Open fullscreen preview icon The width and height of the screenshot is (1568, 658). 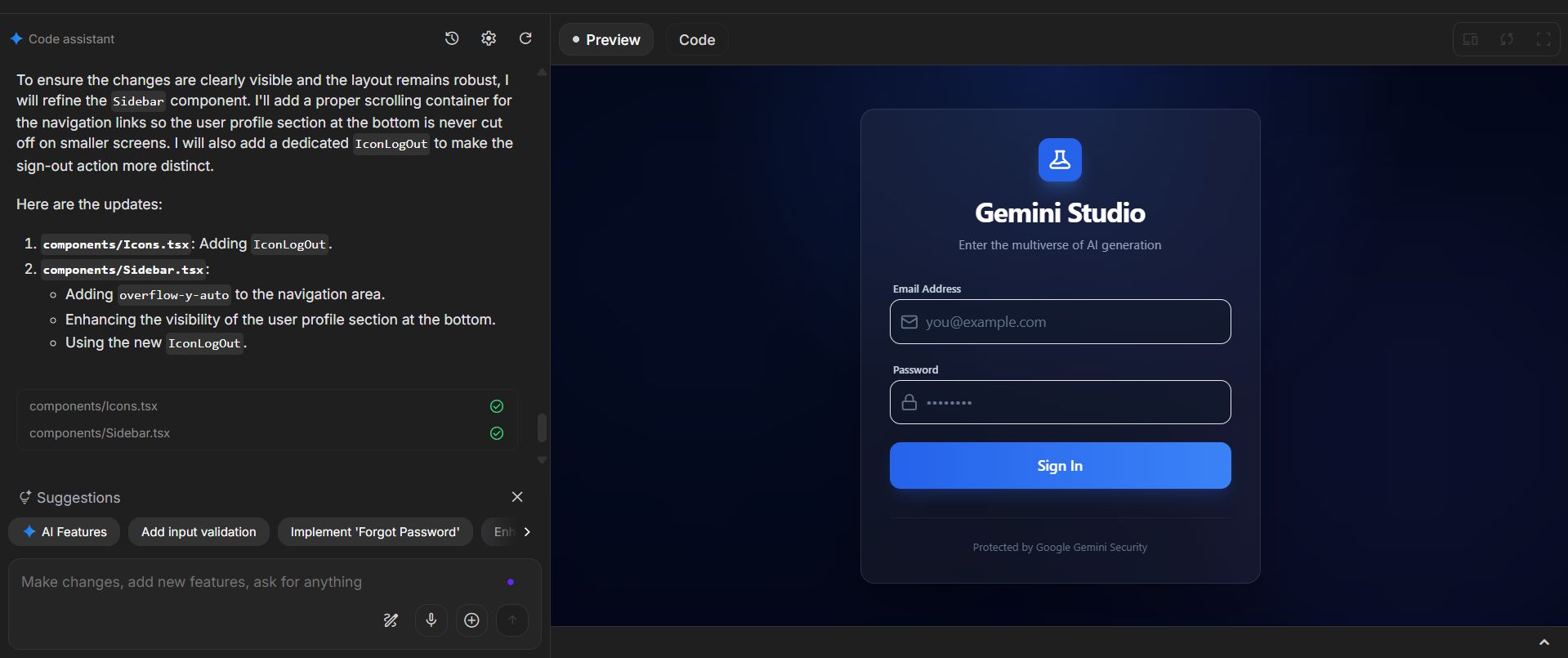coord(1543,39)
